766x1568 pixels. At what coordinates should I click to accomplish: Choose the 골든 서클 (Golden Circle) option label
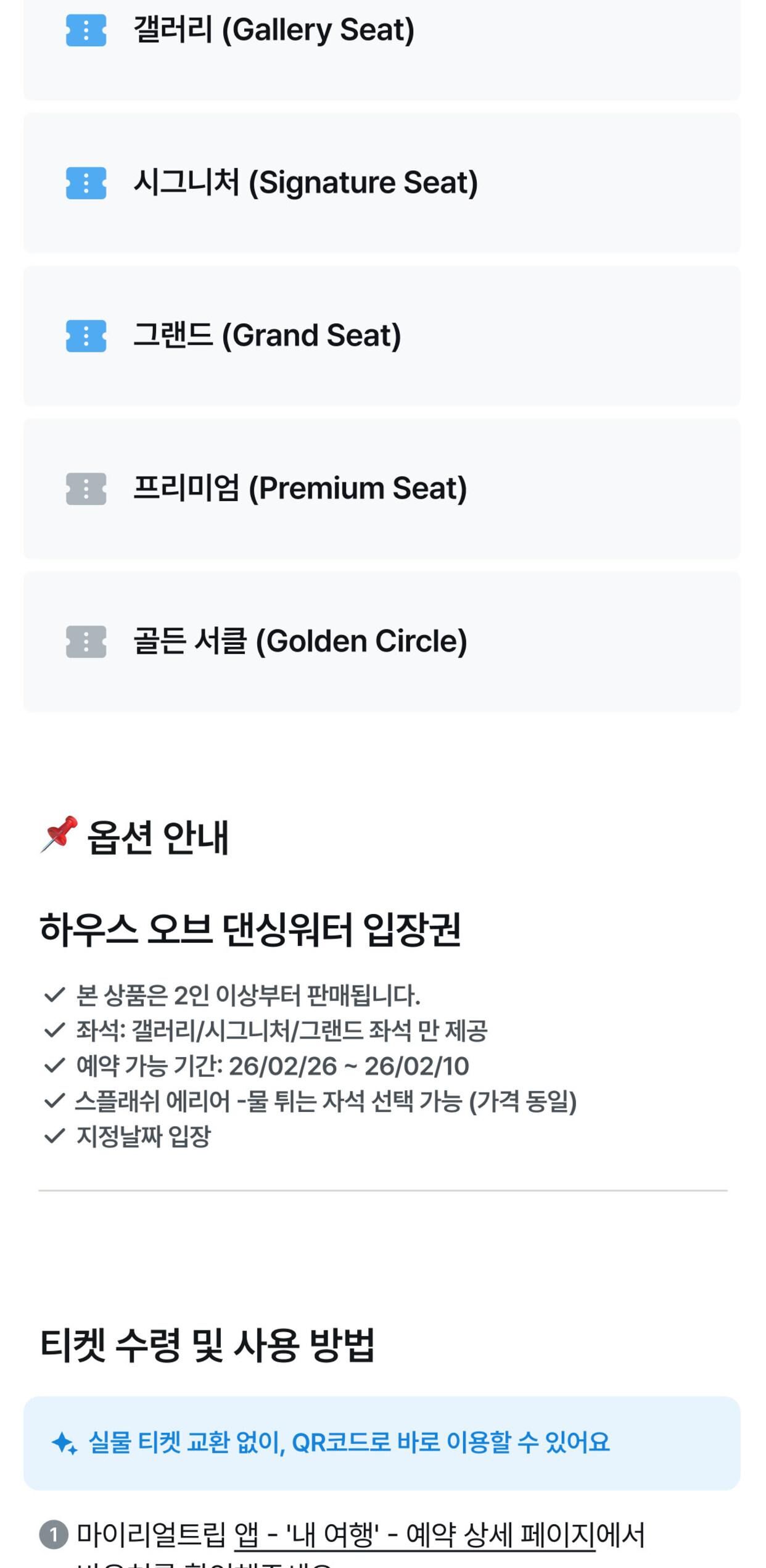click(x=300, y=641)
